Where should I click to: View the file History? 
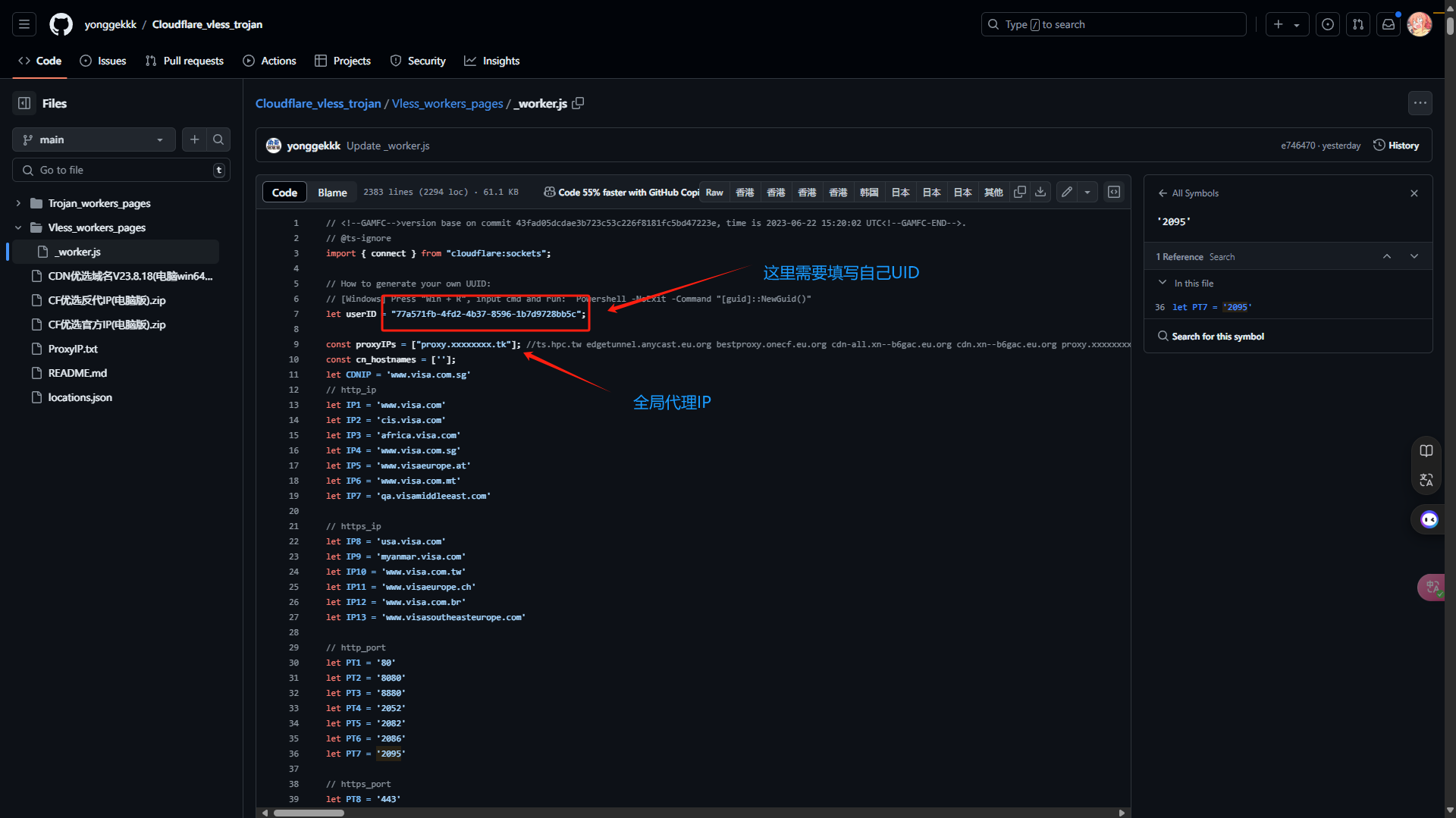click(1396, 146)
